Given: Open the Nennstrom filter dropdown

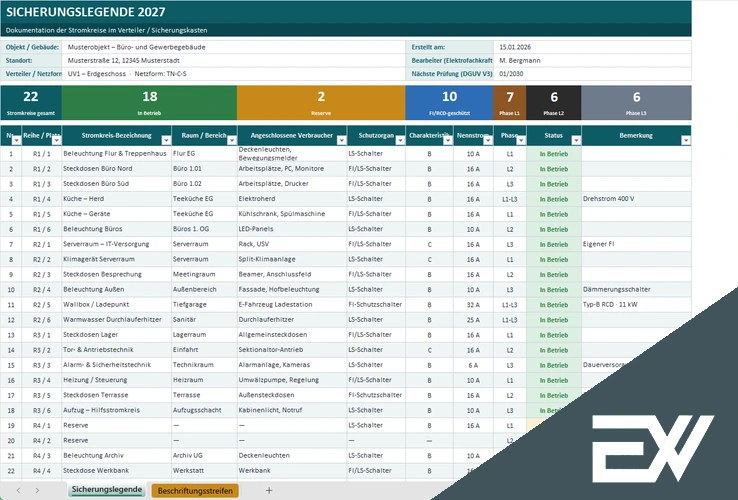Looking at the screenshot, I should [x=488, y=140].
